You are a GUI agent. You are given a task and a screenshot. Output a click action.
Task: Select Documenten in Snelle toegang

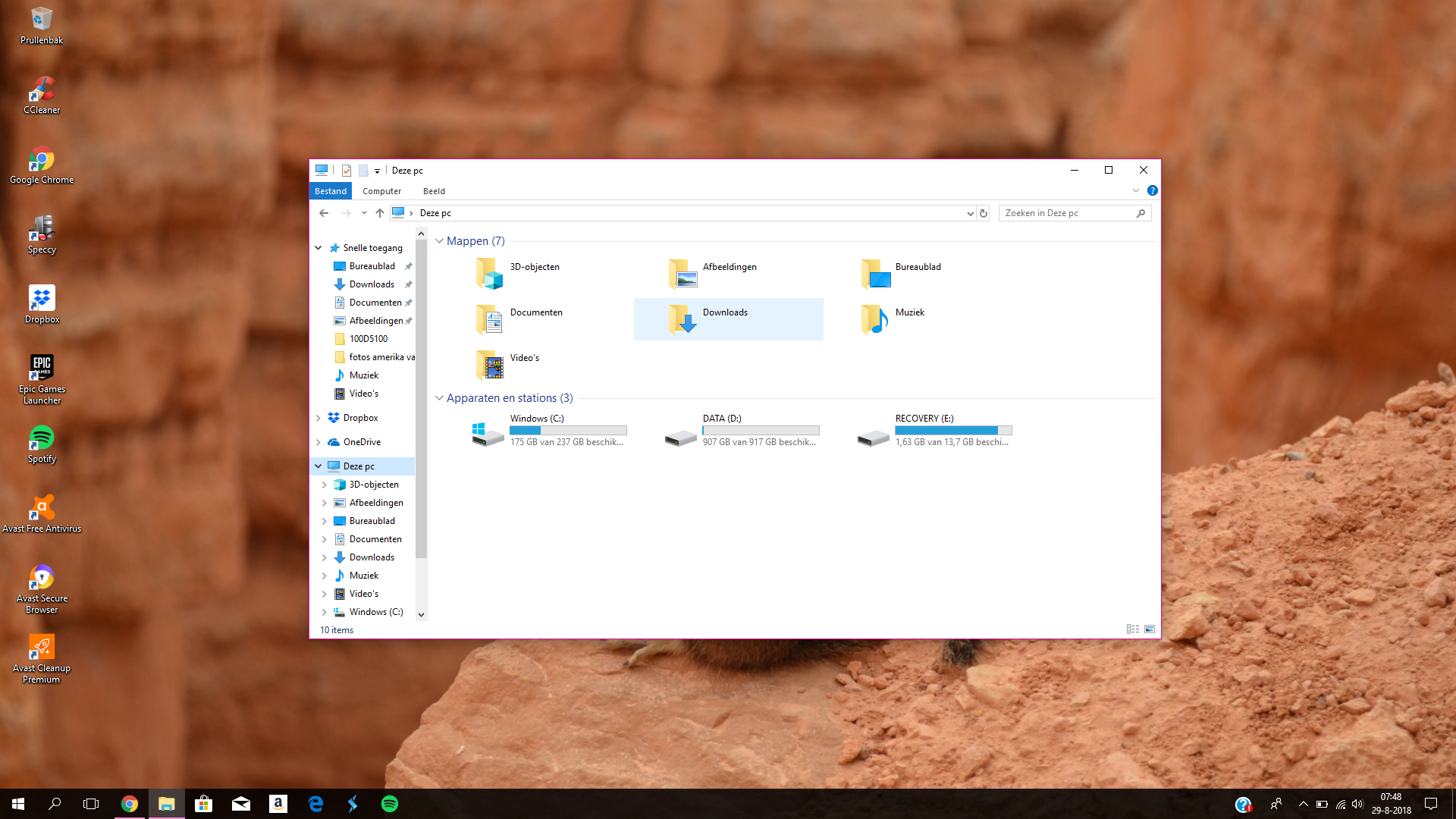[x=375, y=303]
